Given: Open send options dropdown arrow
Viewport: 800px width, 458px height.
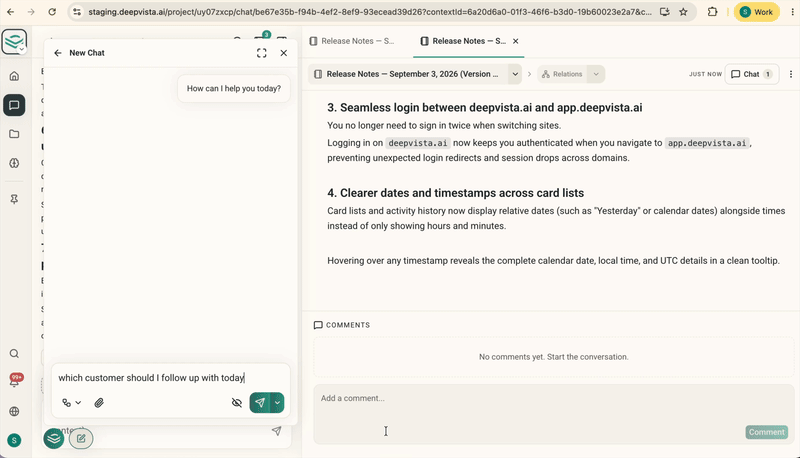Looking at the screenshot, I should click(277, 403).
